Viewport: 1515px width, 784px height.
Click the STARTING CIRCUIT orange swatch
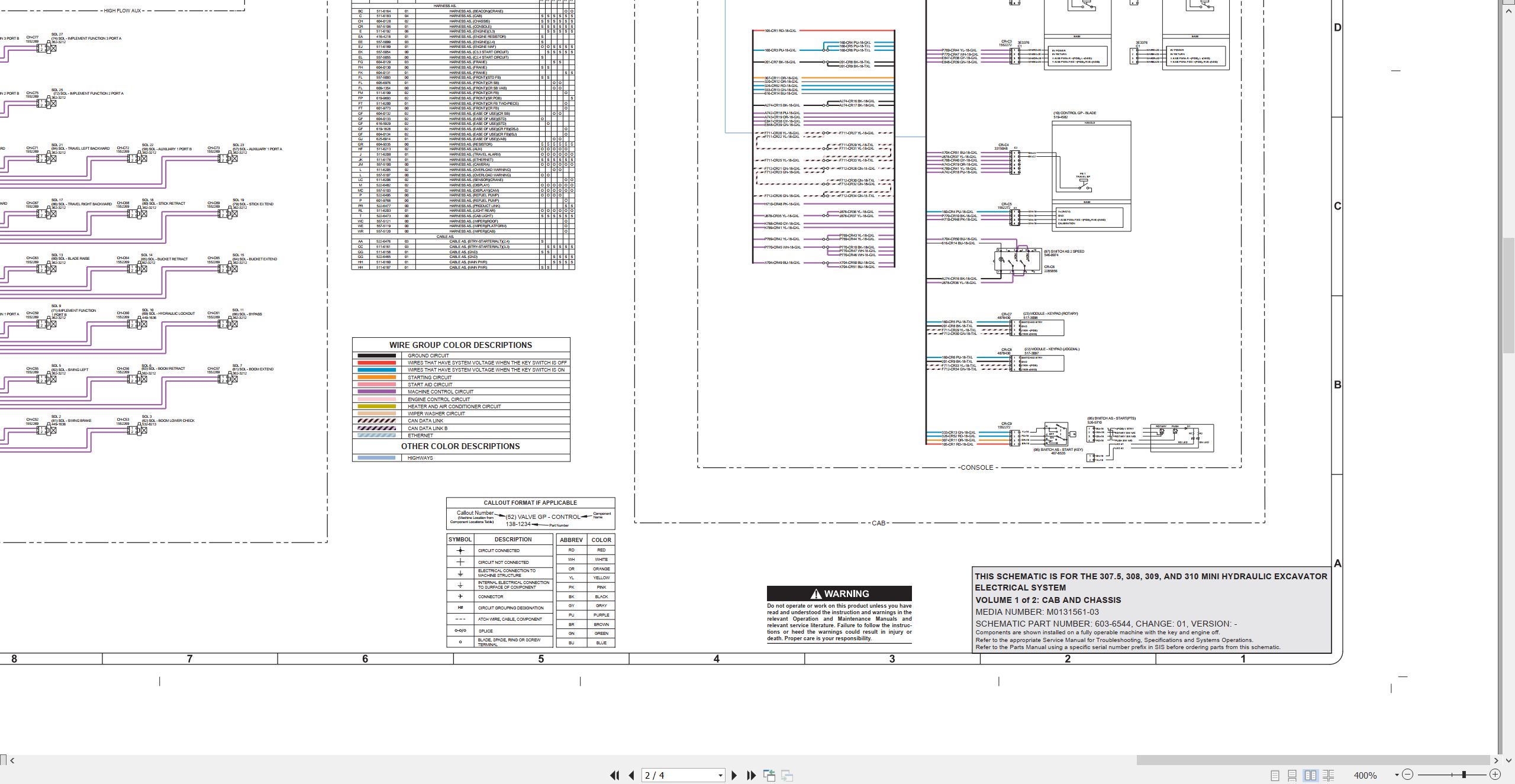pyautogui.click(x=376, y=378)
